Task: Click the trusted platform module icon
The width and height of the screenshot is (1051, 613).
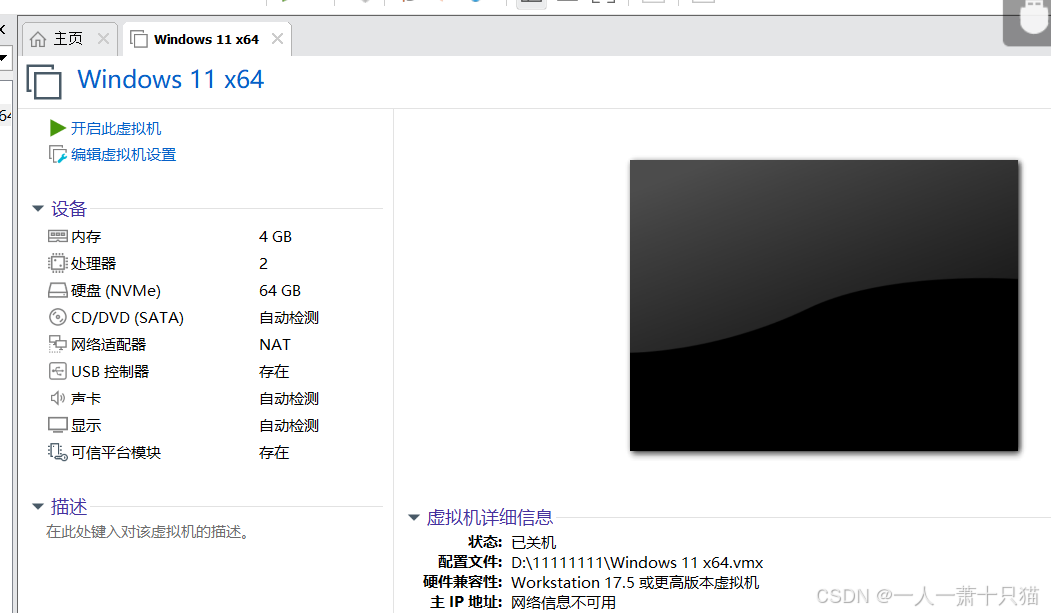Action: coord(58,452)
